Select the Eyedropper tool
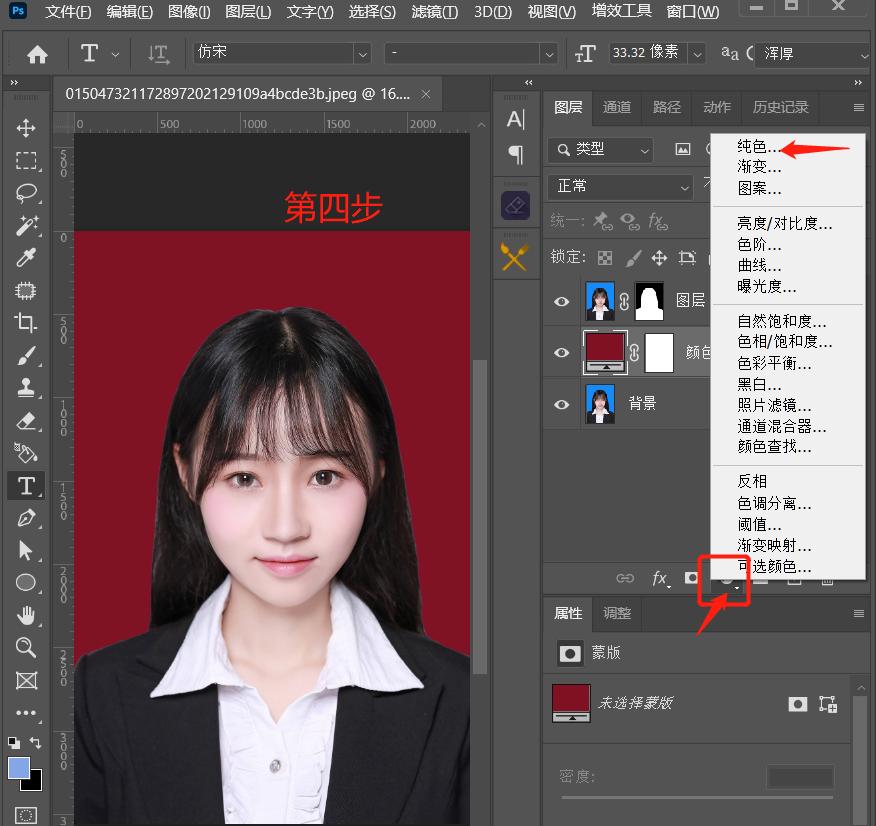The width and height of the screenshot is (876, 826). point(26,257)
